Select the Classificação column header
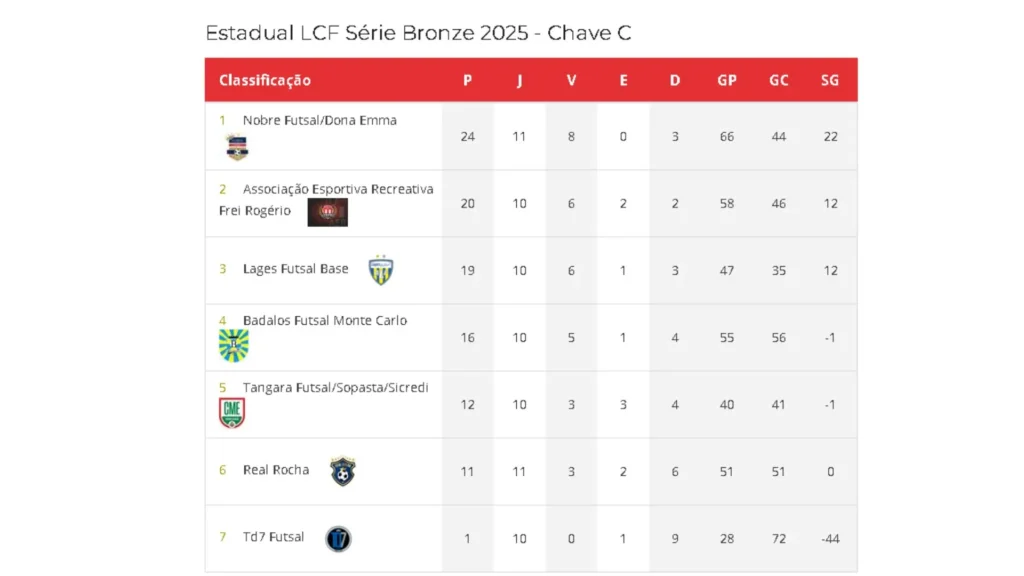This screenshot has width=1024, height=576. pyautogui.click(x=264, y=80)
